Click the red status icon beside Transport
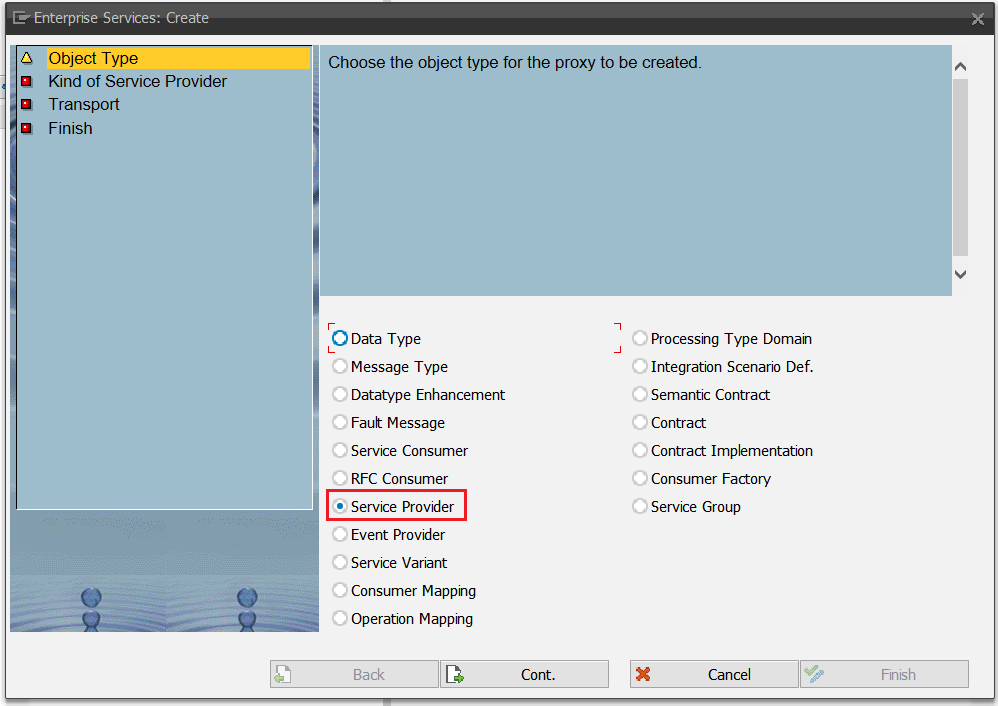Viewport: 998px width, 706px height. pyautogui.click(x=27, y=105)
